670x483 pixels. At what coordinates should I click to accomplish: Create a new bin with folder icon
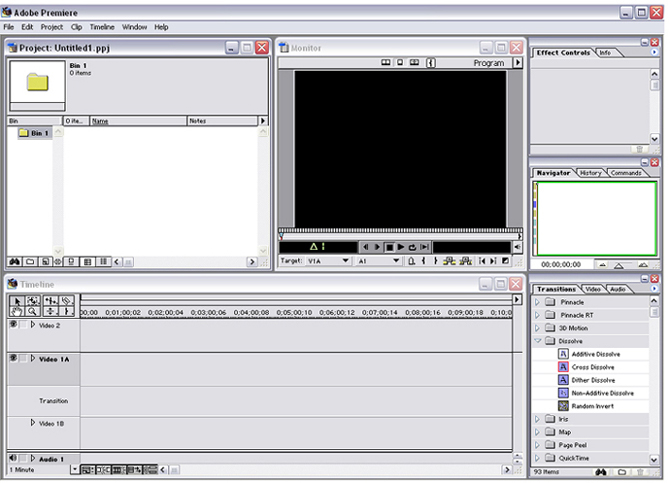coord(30,262)
